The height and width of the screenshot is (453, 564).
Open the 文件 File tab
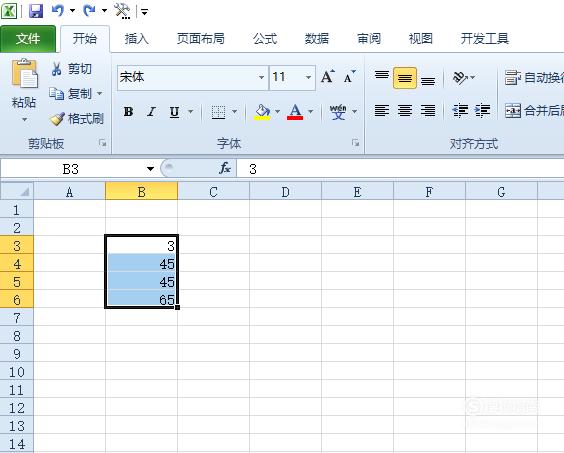pos(28,39)
